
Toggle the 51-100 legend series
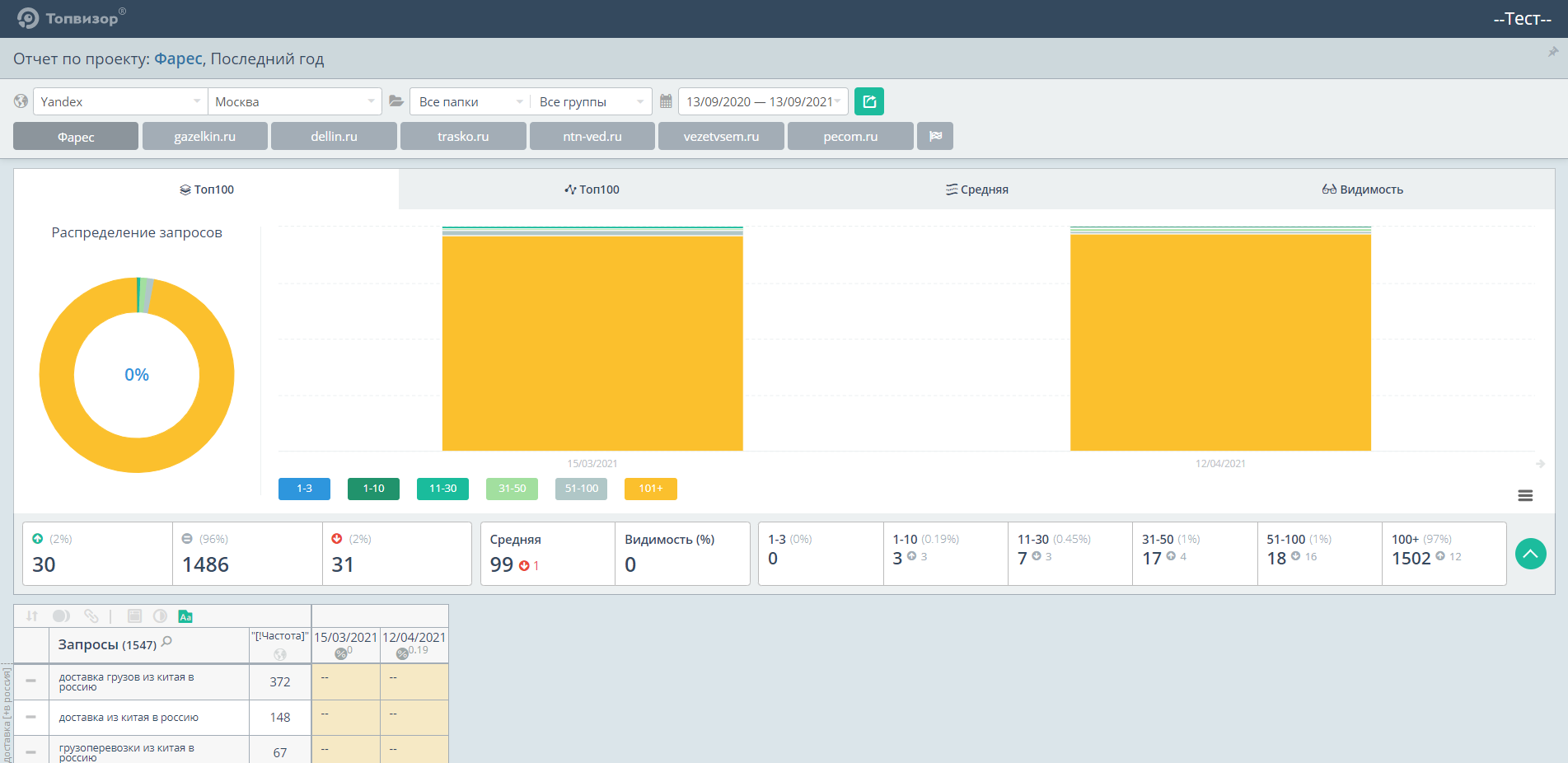(x=581, y=489)
